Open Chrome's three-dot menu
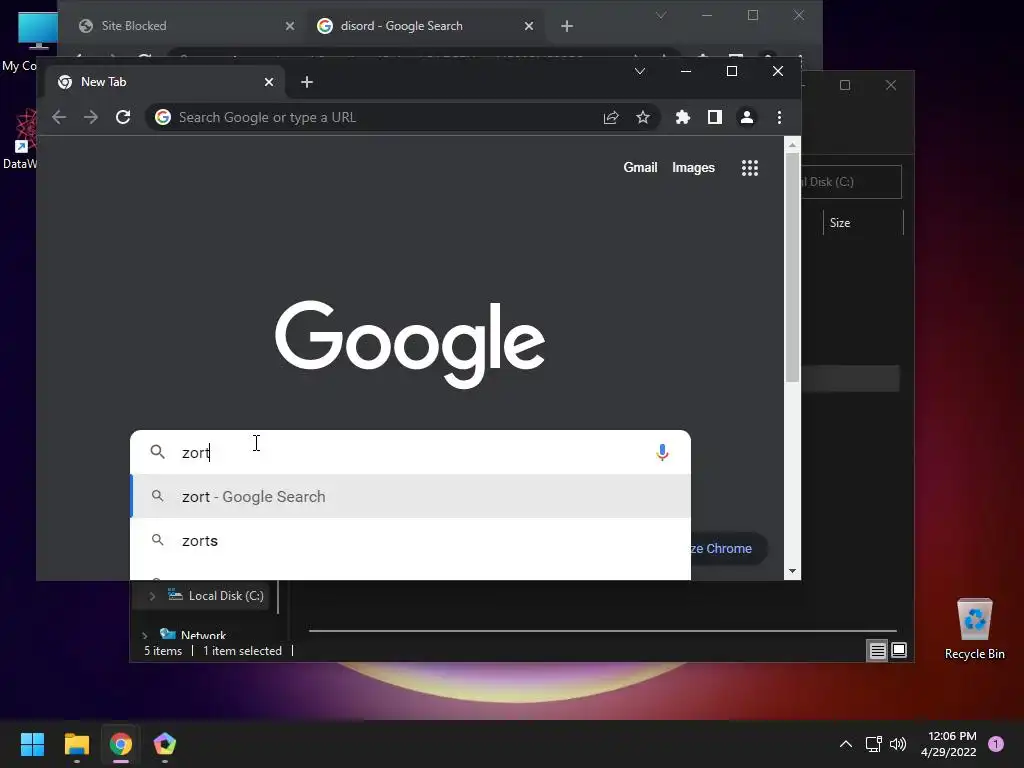The width and height of the screenshot is (1024, 768). click(x=778, y=117)
